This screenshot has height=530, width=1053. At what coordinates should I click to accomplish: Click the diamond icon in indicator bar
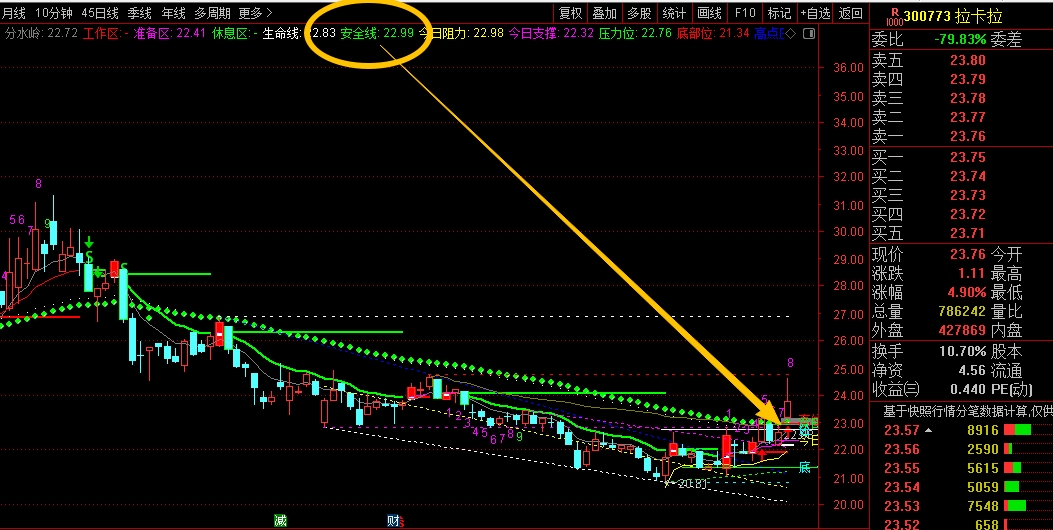[790, 34]
